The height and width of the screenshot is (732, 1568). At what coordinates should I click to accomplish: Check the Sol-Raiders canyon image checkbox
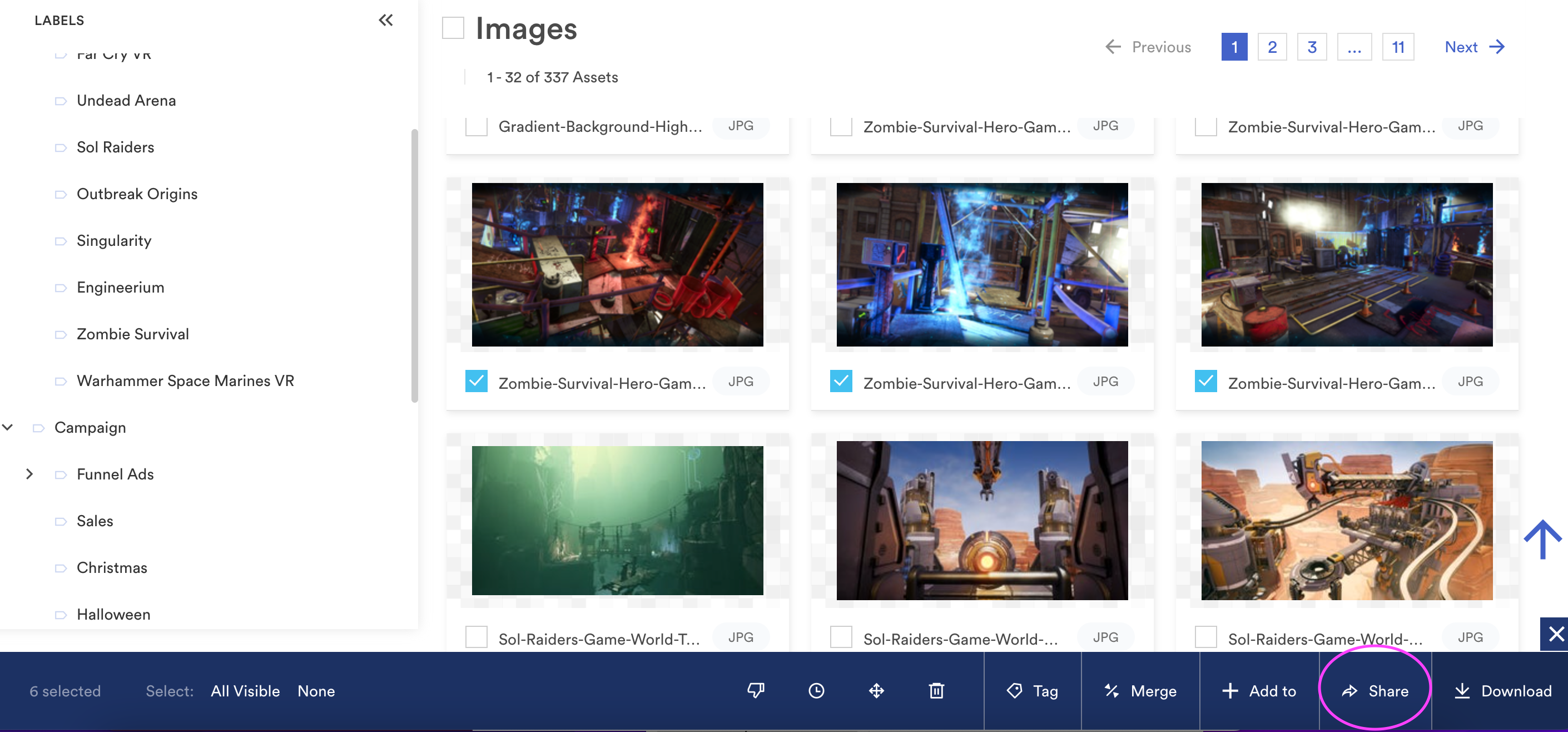[x=1205, y=637]
